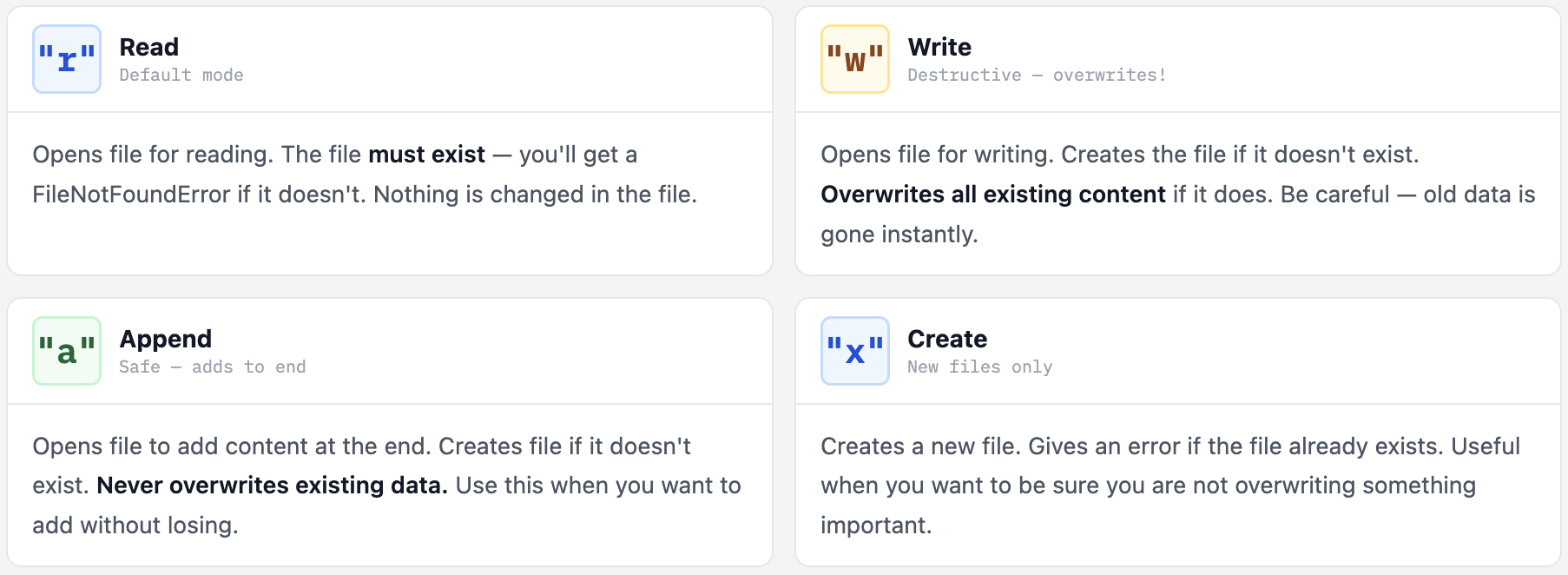
Task: Click the blue "x" create mode icon
Action: point(855,351)
